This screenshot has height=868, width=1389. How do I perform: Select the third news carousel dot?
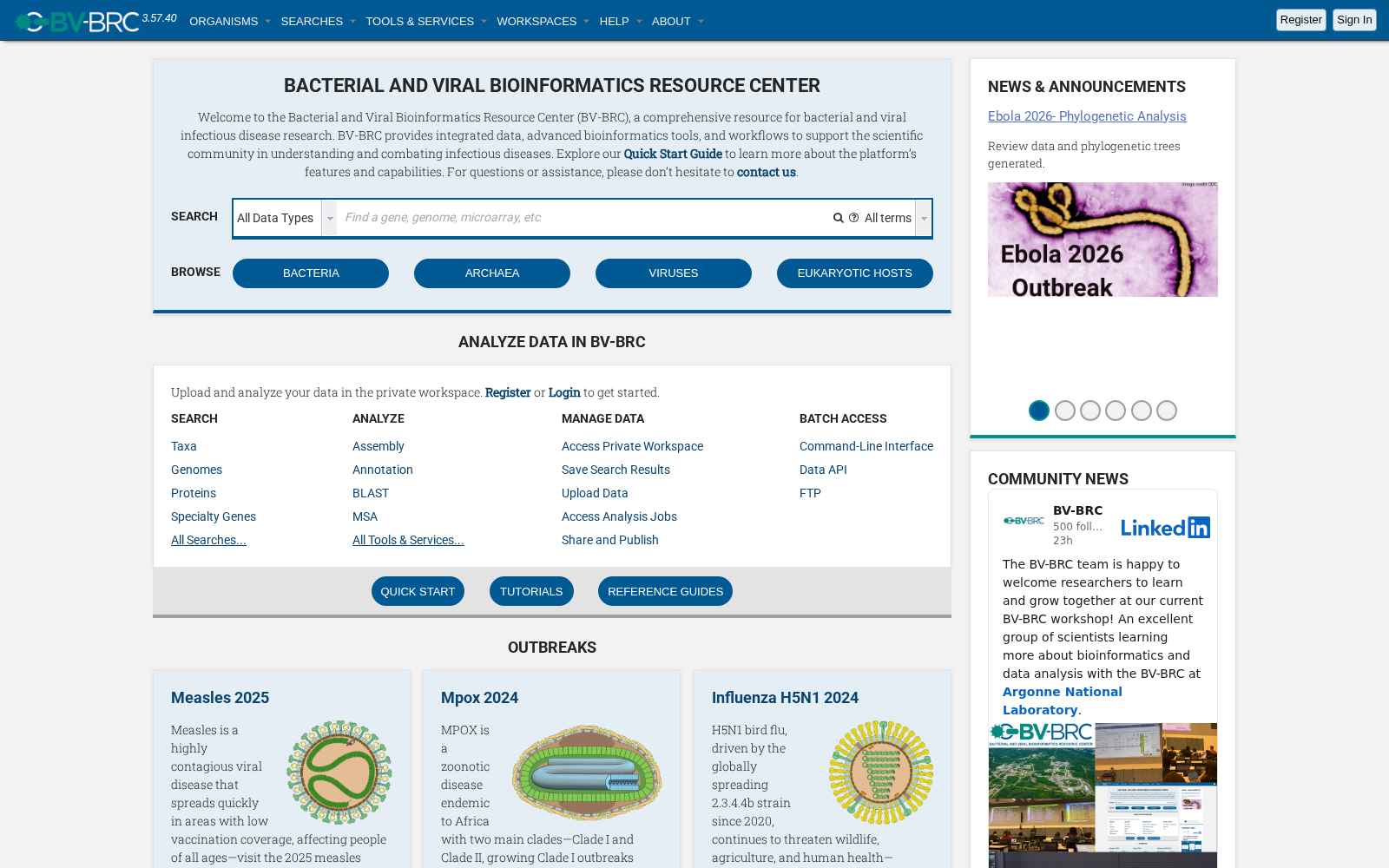[1090, 411]
